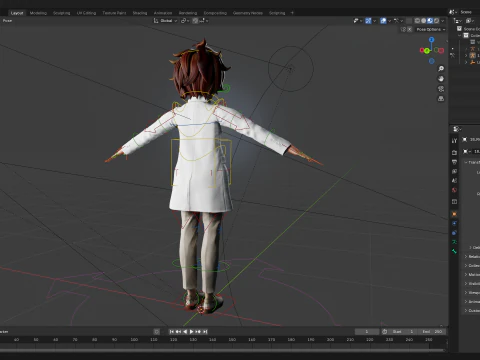
Task: Toggle X-axis mirror for pose
Action: pyautogui.click(x=410, y=29)
